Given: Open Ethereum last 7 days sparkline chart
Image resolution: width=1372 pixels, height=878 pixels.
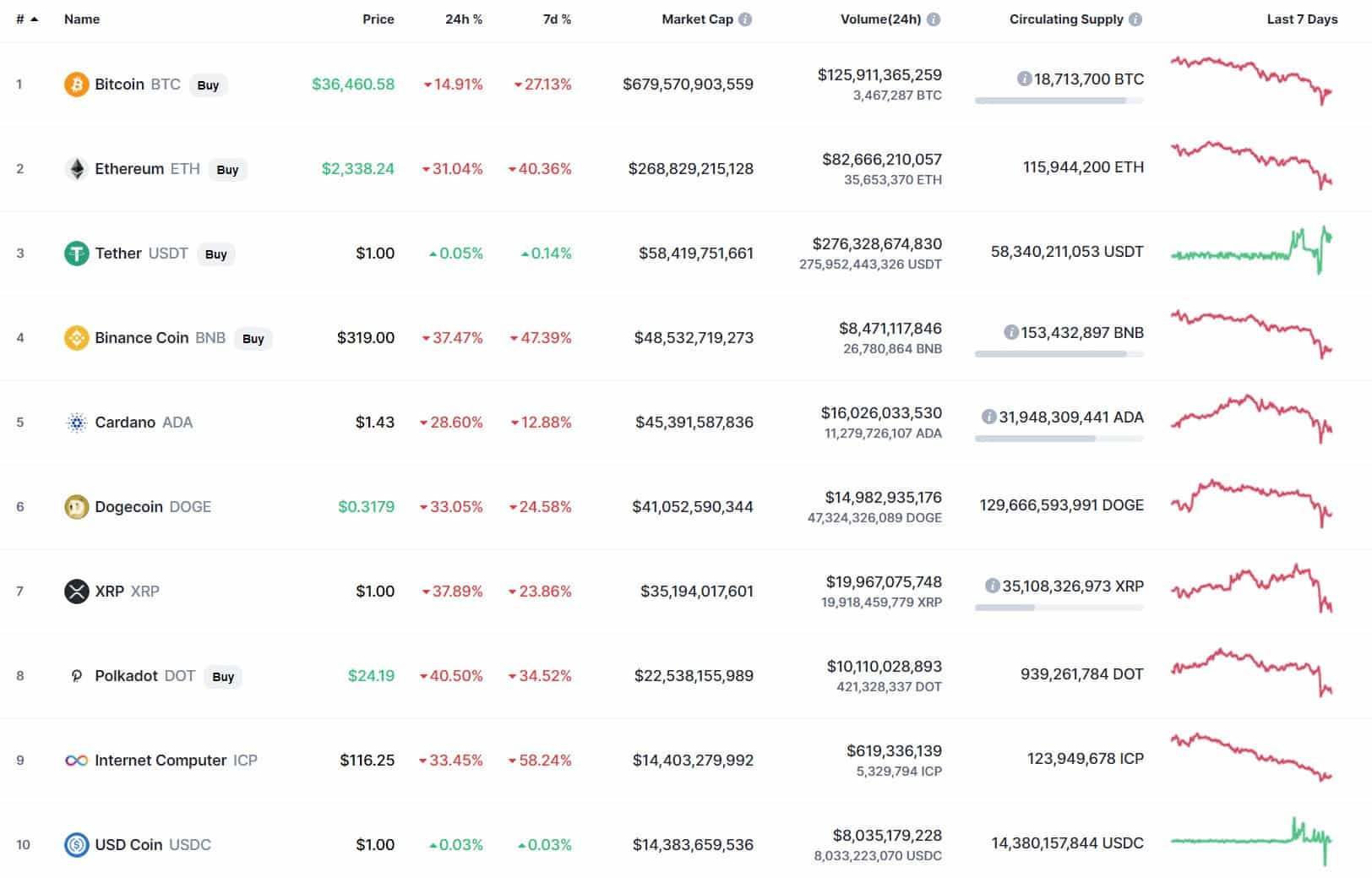Looking at the screenshot, I should coord(1251,166).
